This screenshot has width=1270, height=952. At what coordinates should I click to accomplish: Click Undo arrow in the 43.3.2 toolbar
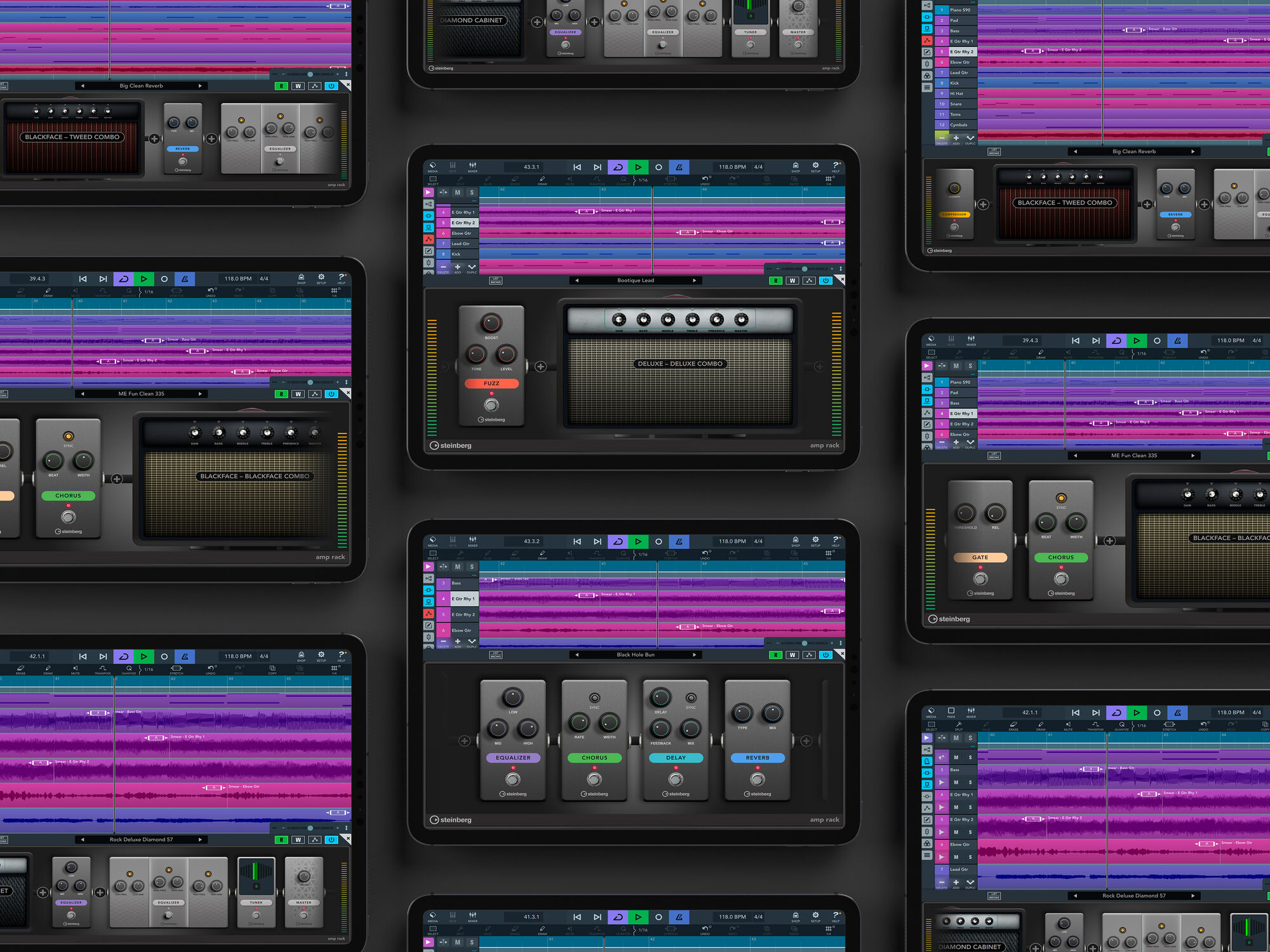(x=704, y=554)
